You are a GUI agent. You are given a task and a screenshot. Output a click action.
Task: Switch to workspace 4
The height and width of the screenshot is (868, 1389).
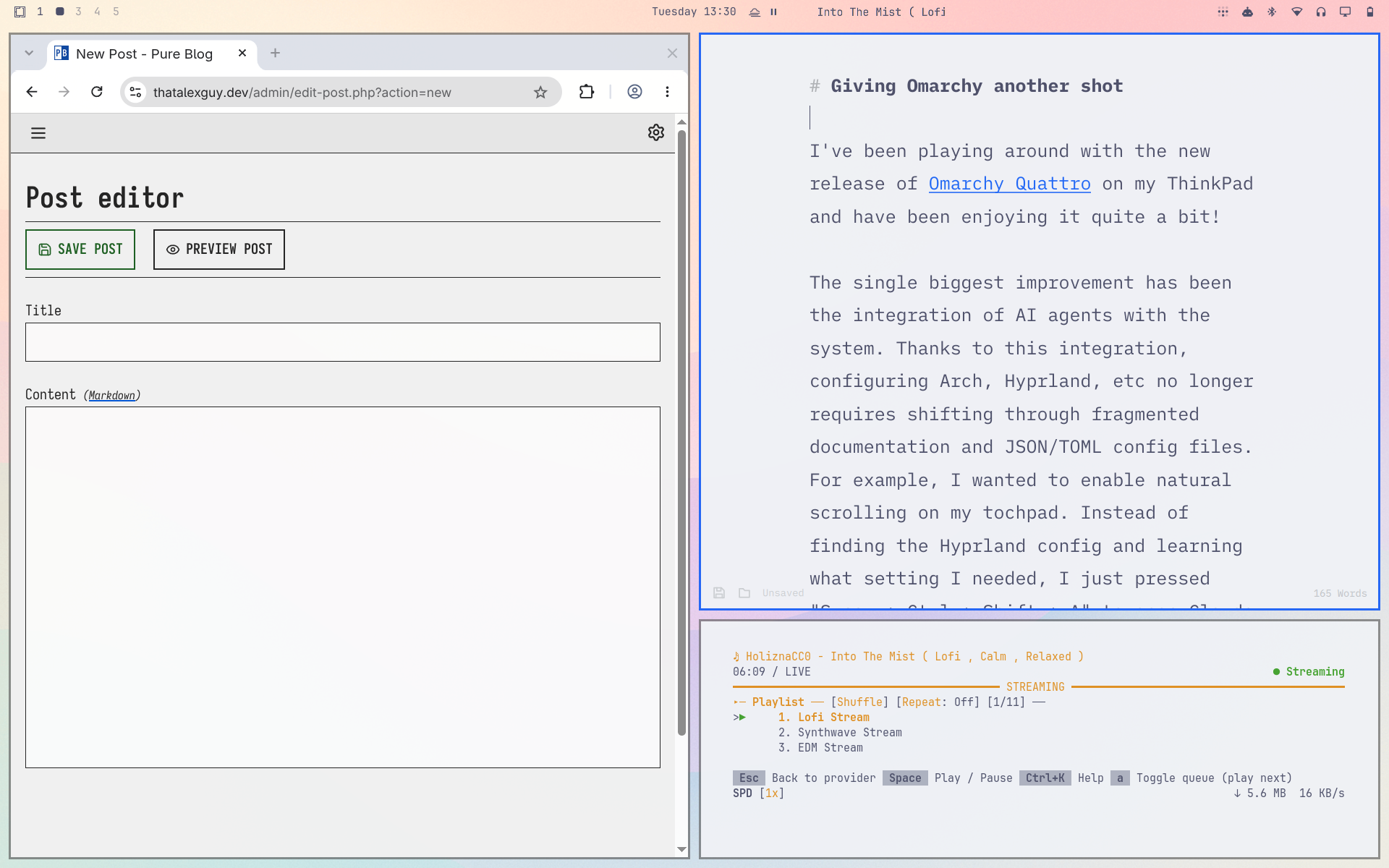[97, 12]
